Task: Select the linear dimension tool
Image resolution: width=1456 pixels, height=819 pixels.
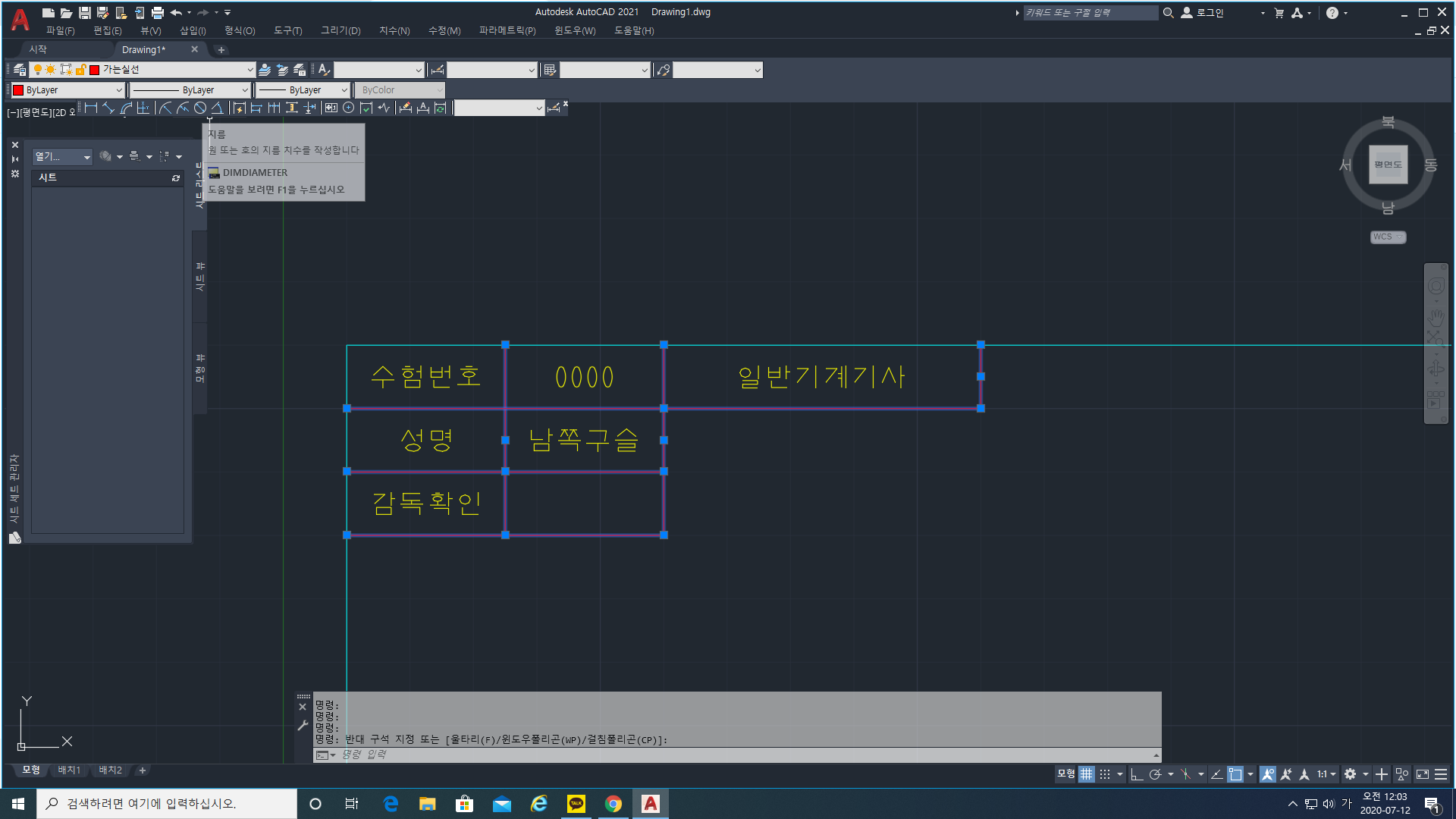Action: (x=91, y=108)
